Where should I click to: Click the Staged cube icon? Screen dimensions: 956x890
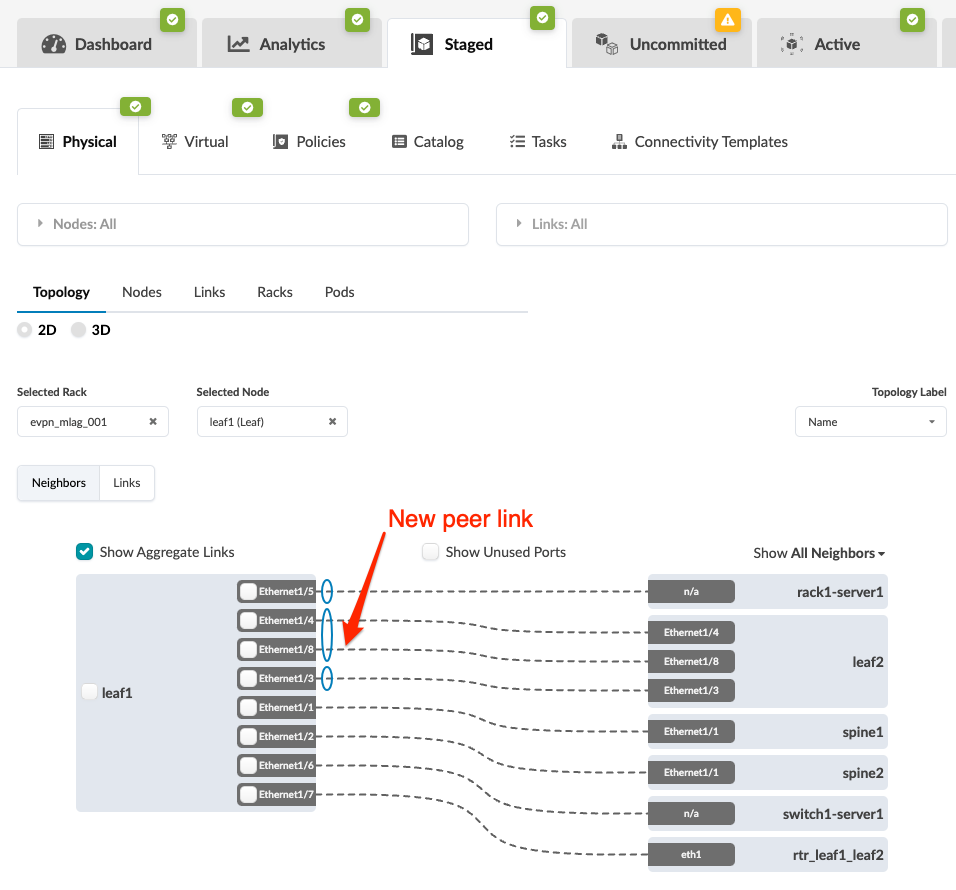422,44
